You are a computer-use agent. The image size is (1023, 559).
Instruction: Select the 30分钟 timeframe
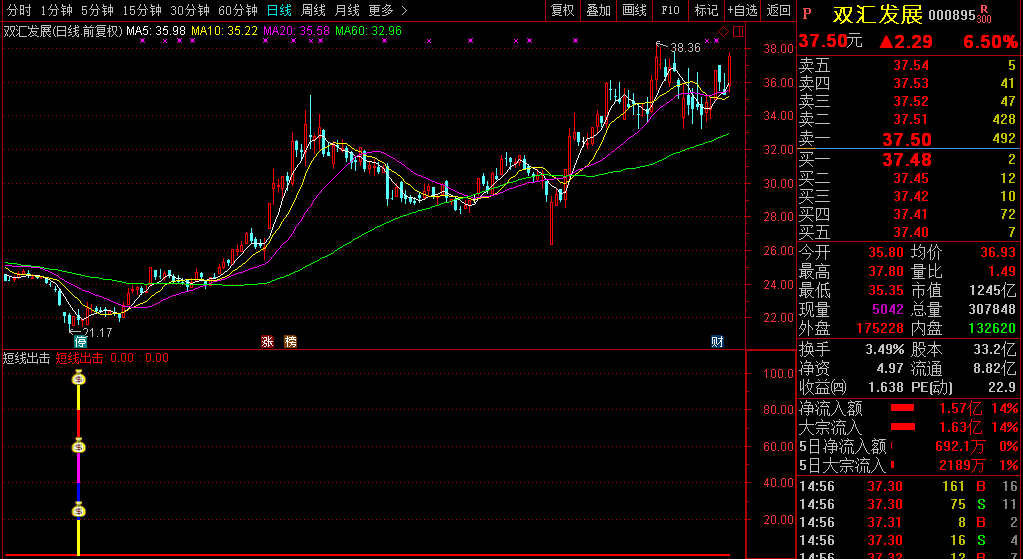click(190, 10)
